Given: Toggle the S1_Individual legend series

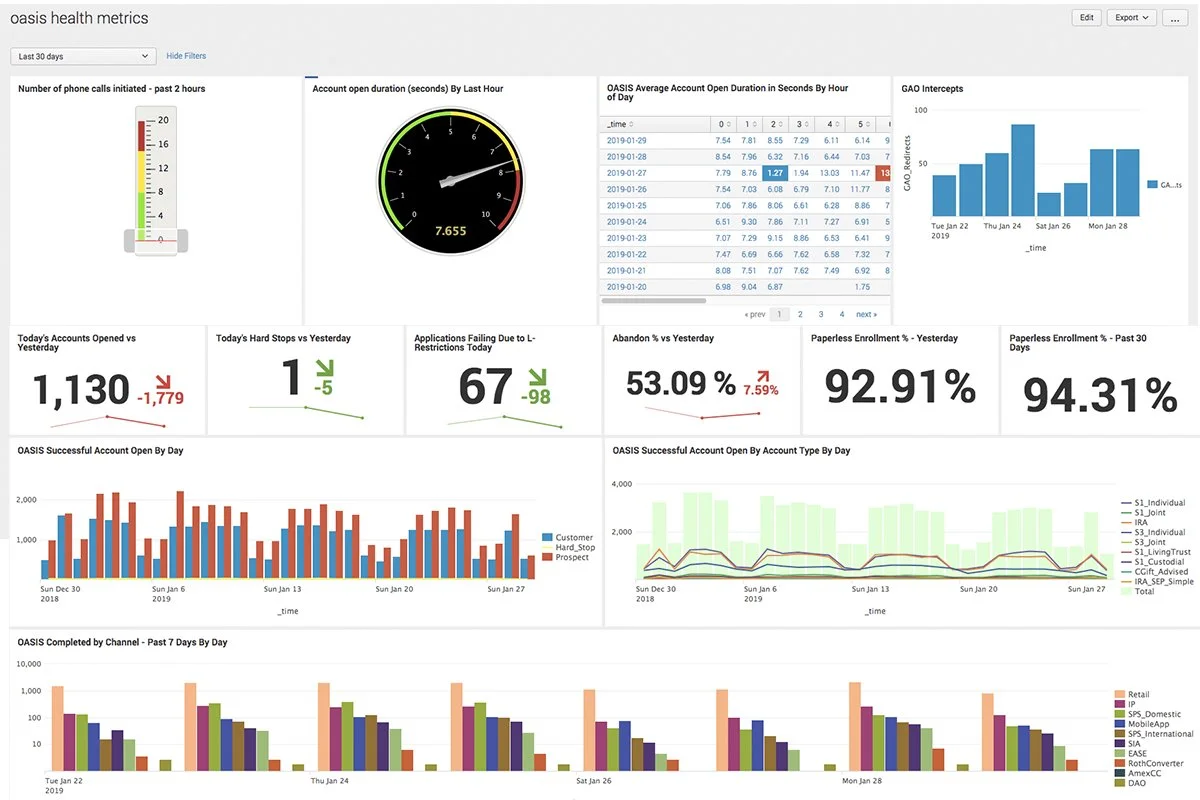Looking at the screenshot, I should point(1153,503).
